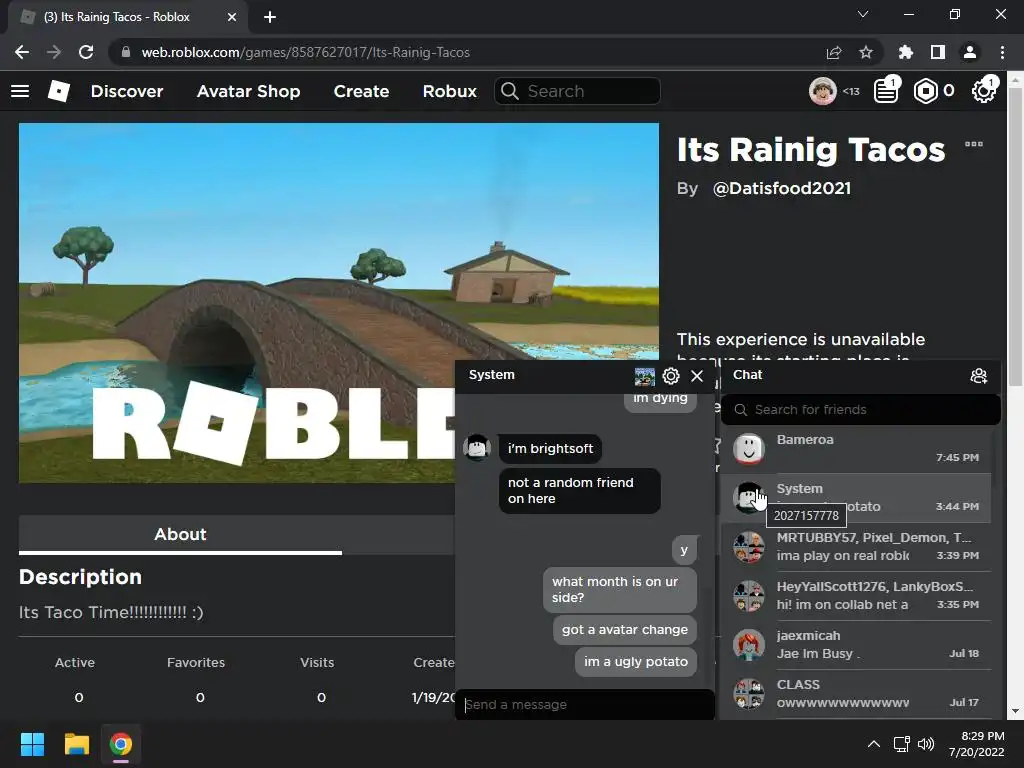The height and width of the screenshot is (768, 1024).
Task: Open File Explorer from taskbar
Action: (x=76, y=744)
